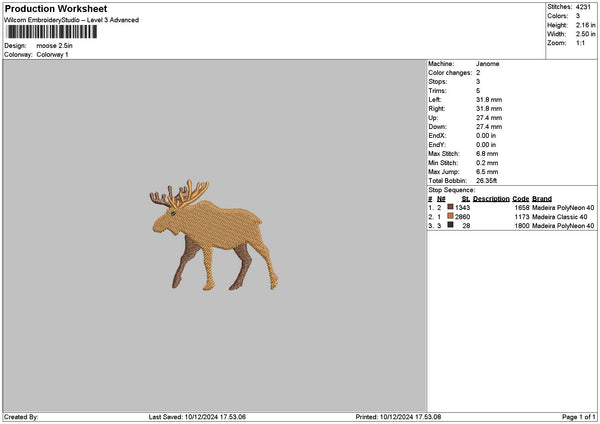Click the brown swatch for stop 1

pos(451,207)
